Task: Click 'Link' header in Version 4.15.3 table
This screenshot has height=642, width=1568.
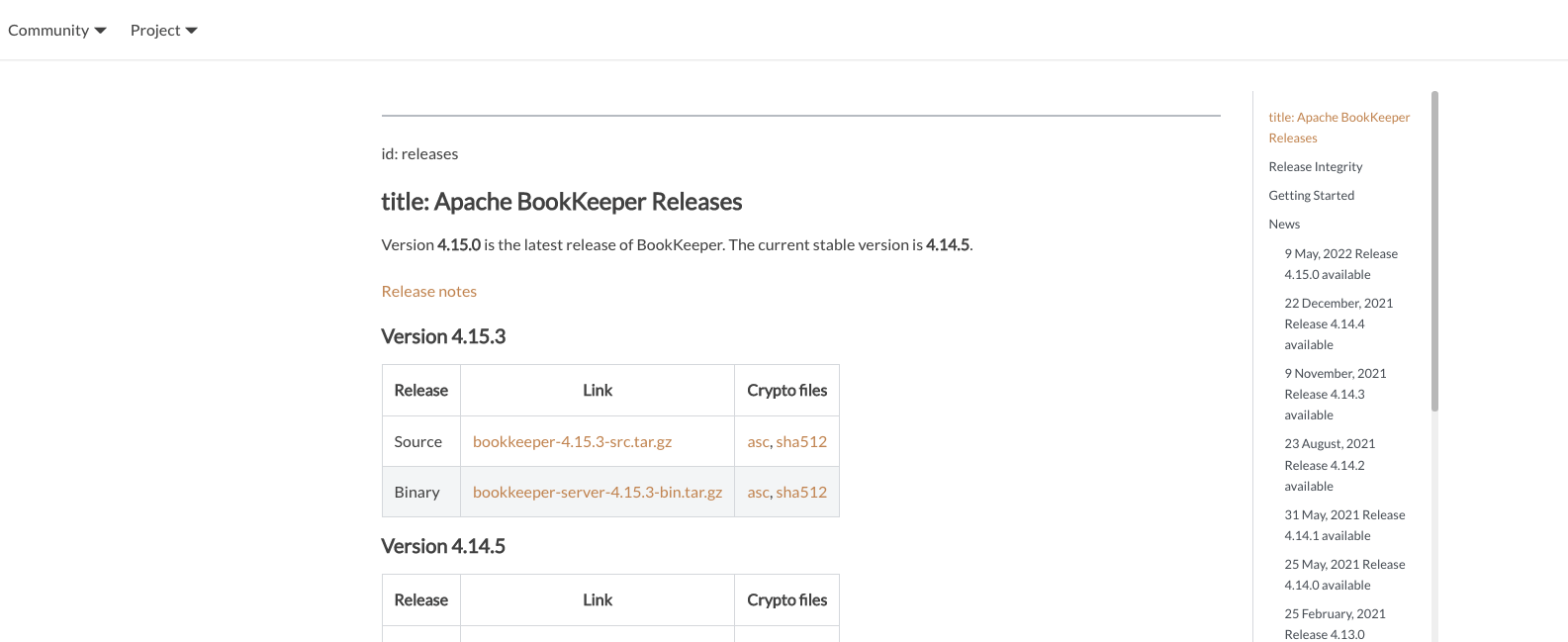Action: point(598,390)
